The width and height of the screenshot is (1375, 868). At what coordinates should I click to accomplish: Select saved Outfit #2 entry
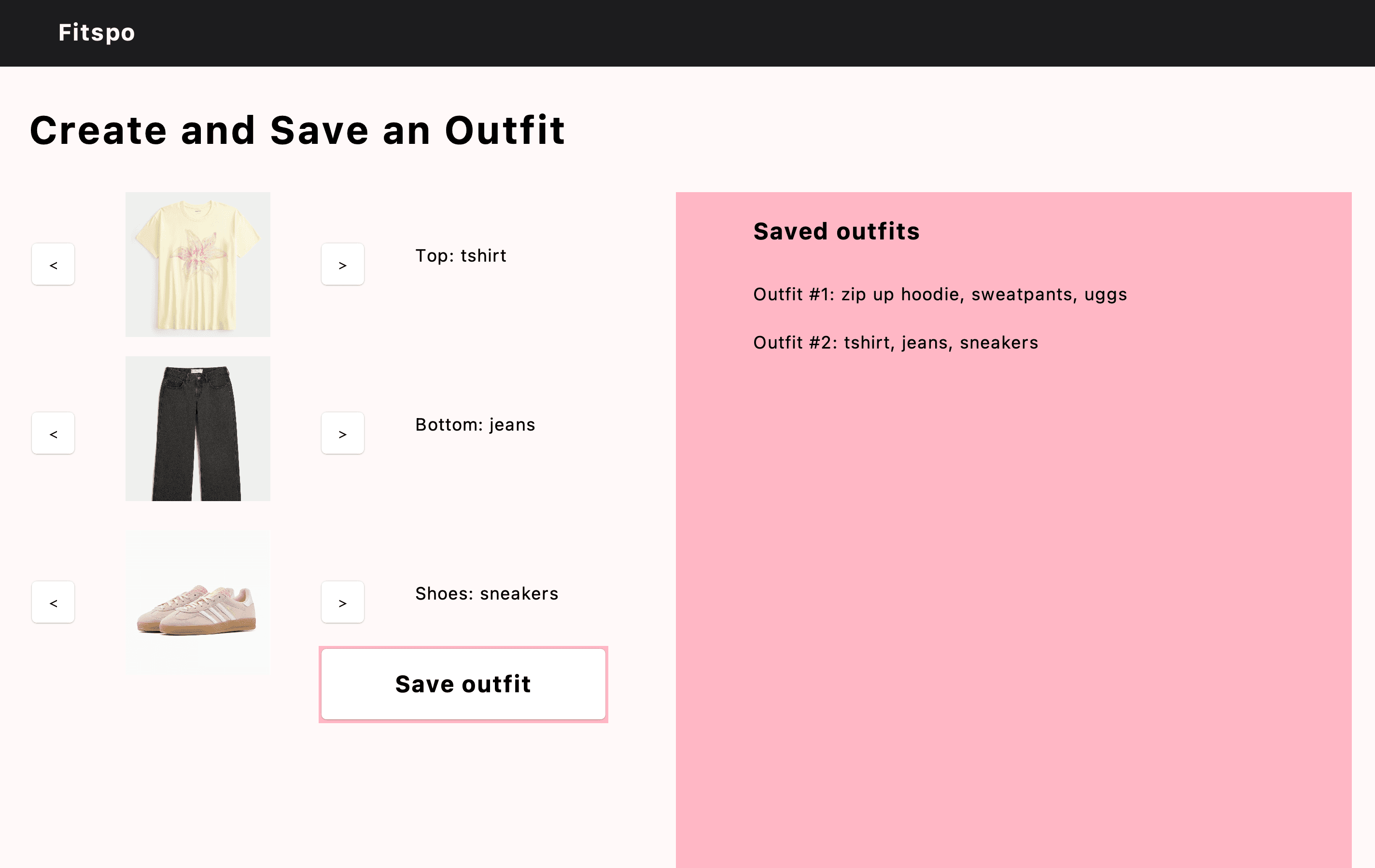(895, 343)
